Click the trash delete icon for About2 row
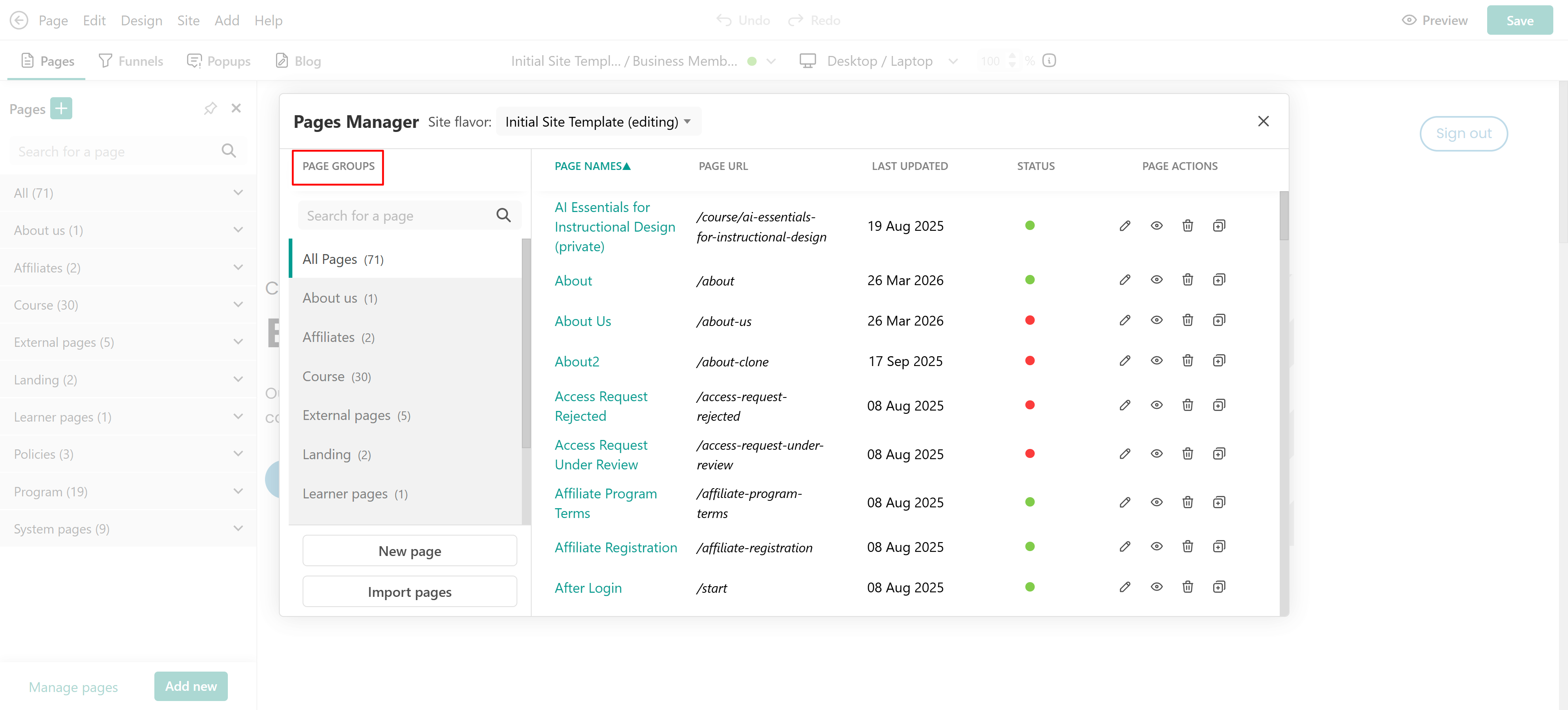Screen dimensions: 1568x710 [x=1187, y=361]
